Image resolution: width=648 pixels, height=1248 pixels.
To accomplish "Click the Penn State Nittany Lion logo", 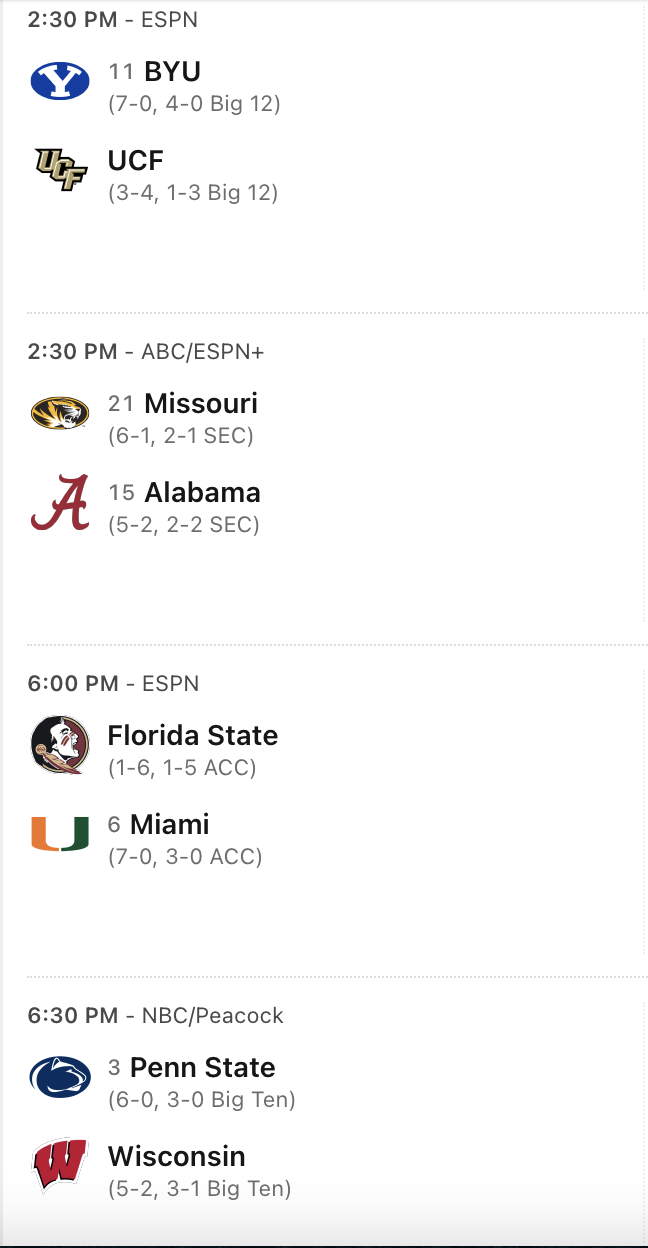I will coord(59,1077).
